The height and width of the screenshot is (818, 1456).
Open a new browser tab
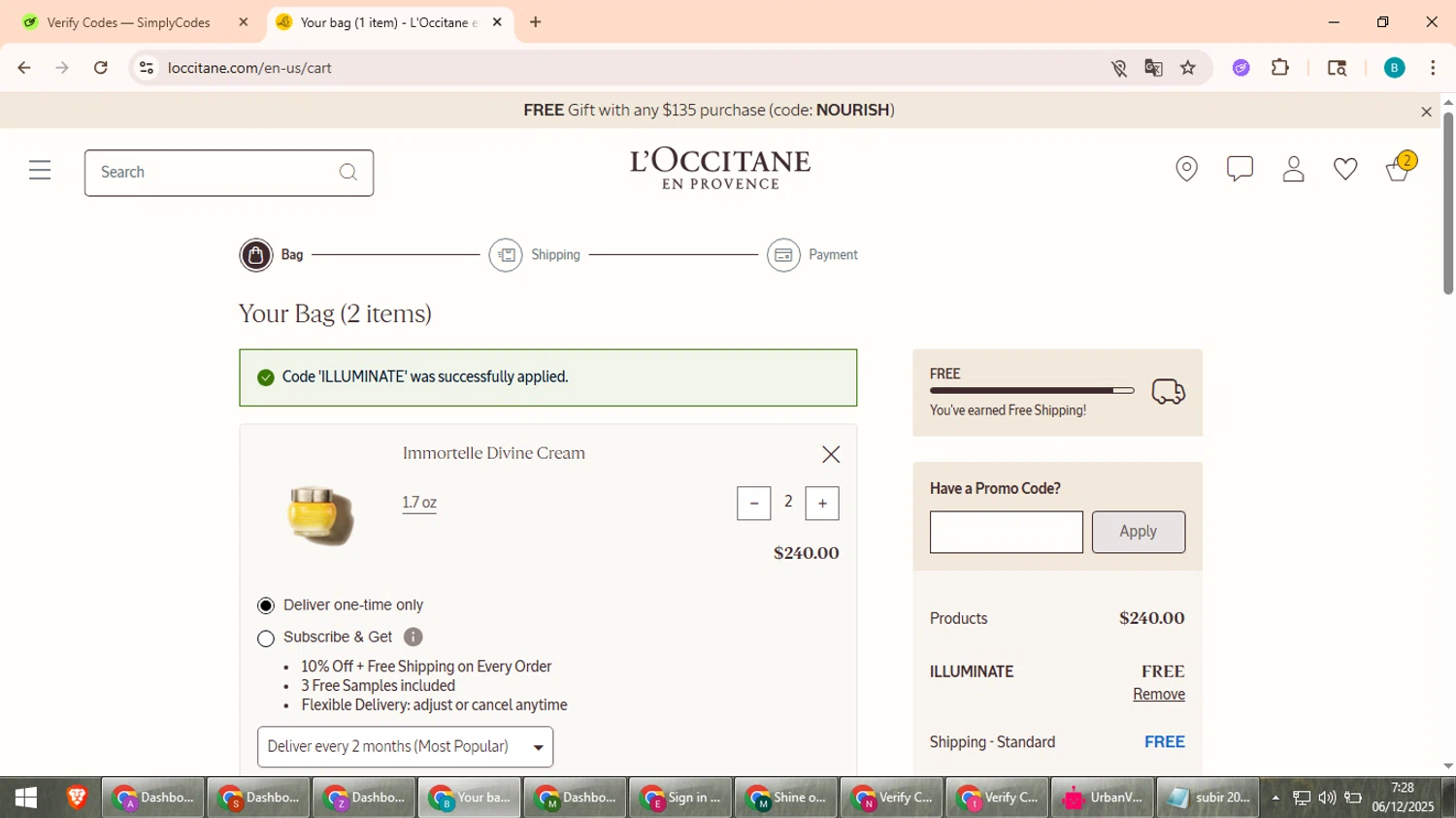pos(535,22)
